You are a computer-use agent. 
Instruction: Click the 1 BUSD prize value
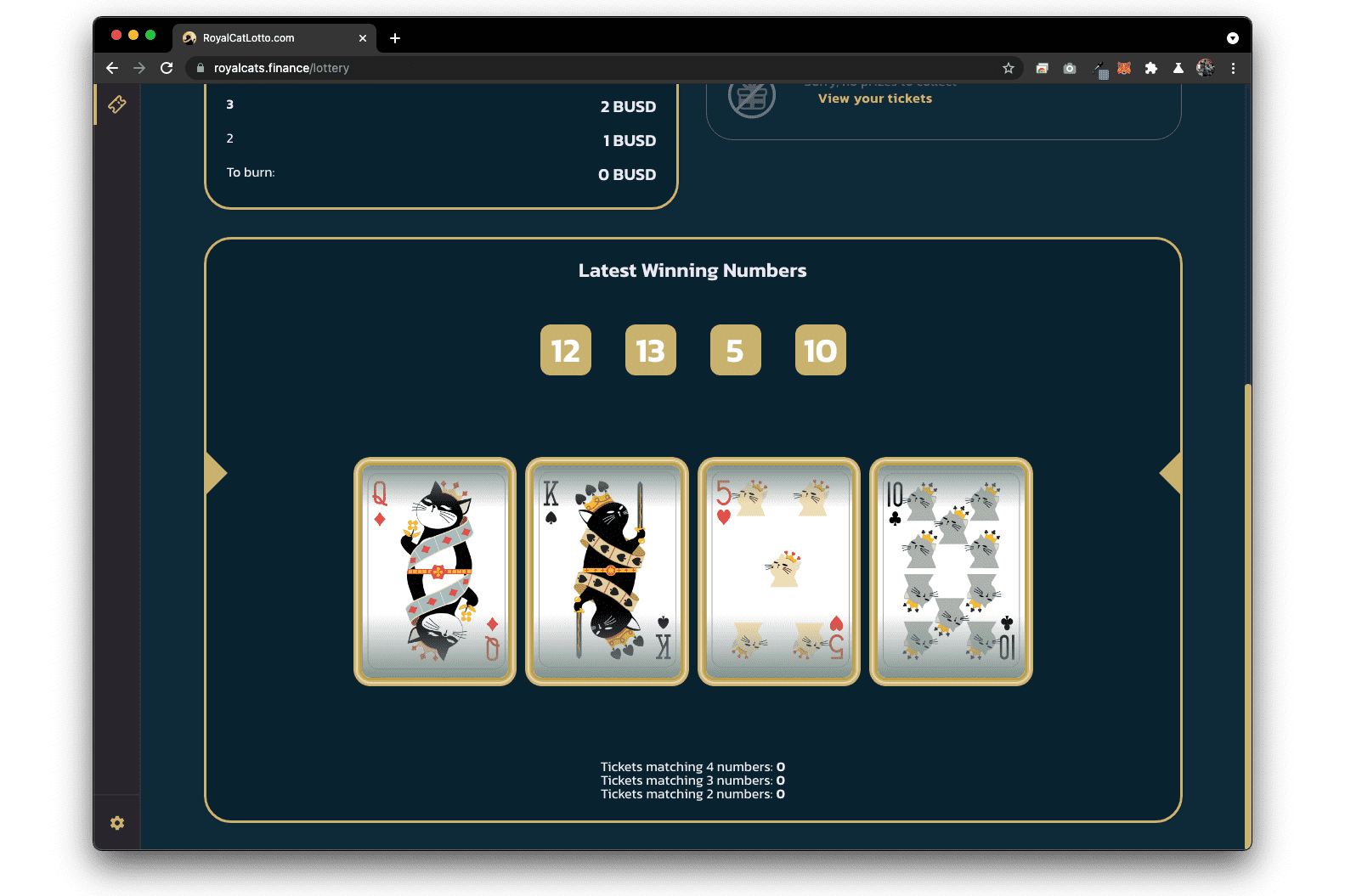pos(630,141)
